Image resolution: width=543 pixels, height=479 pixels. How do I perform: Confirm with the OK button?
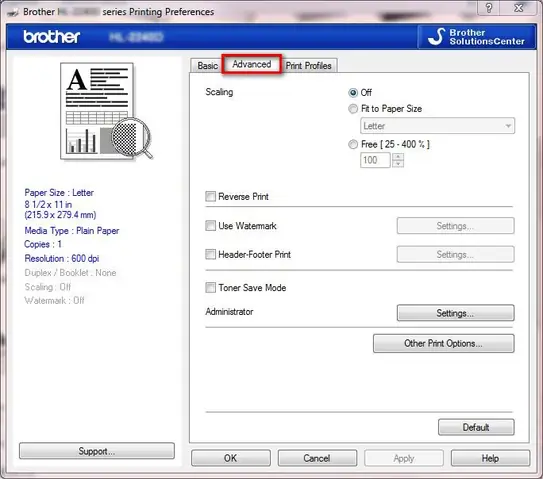click(231, 458)
